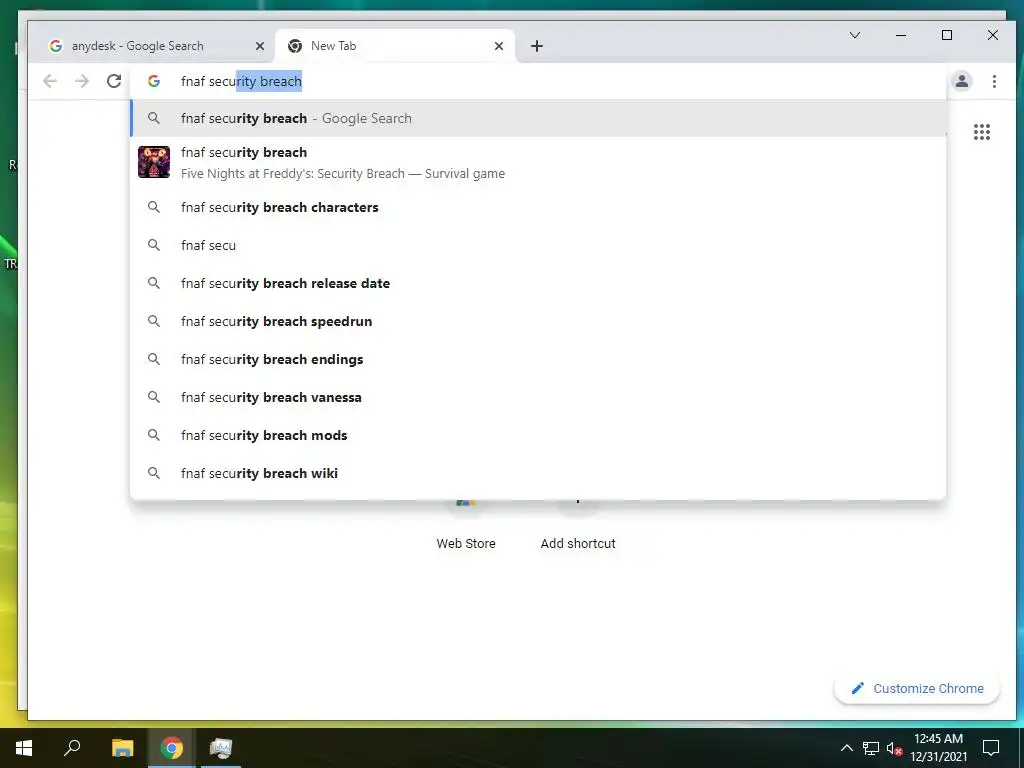
Task: Pick 'fnaf security breach characters' suggestion
Action: click(x=538, y=207)
